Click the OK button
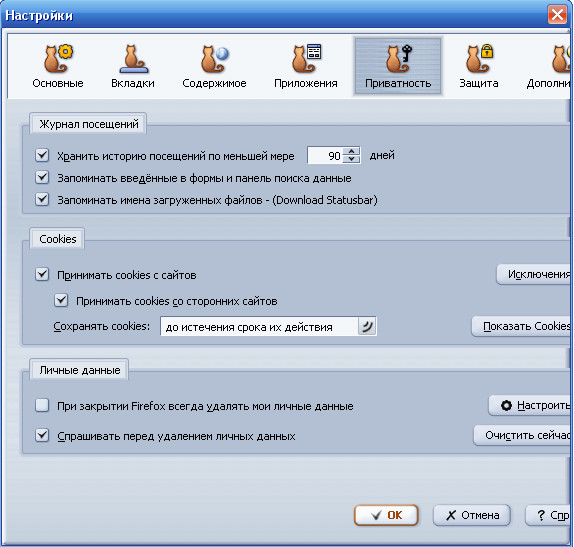This screenshot has width=574, height=547. pyautogui.click(x=386, y=515)
